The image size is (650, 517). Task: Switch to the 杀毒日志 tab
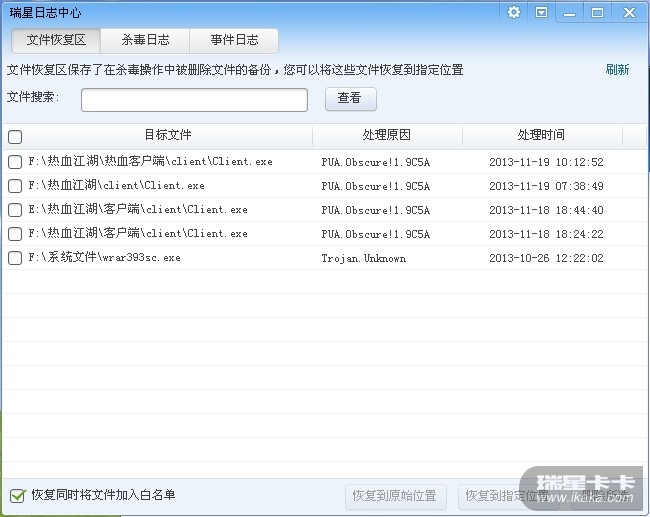145,40
